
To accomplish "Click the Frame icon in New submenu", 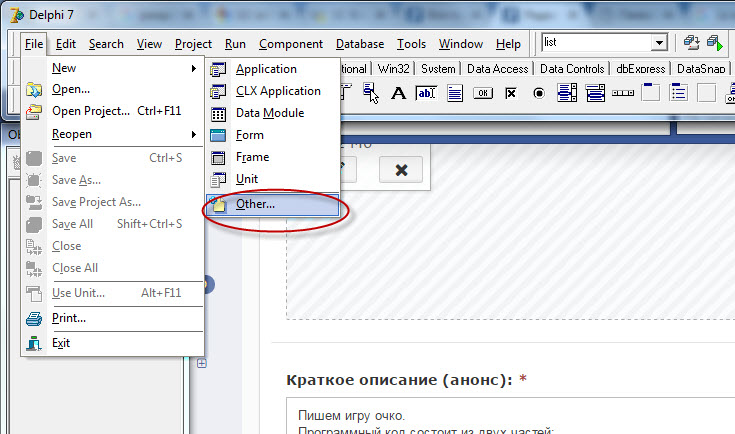I will pos(218,157).
